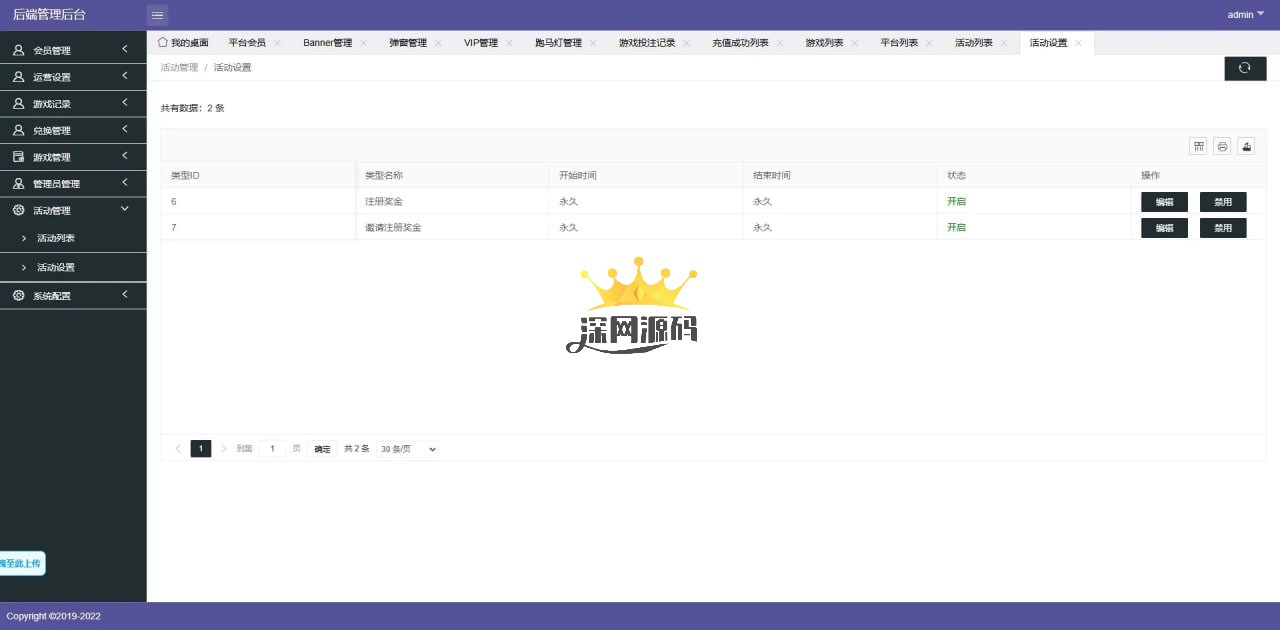Edit the 注册奖金 row
This screenshot has height=630, width=1280.
1164,202
